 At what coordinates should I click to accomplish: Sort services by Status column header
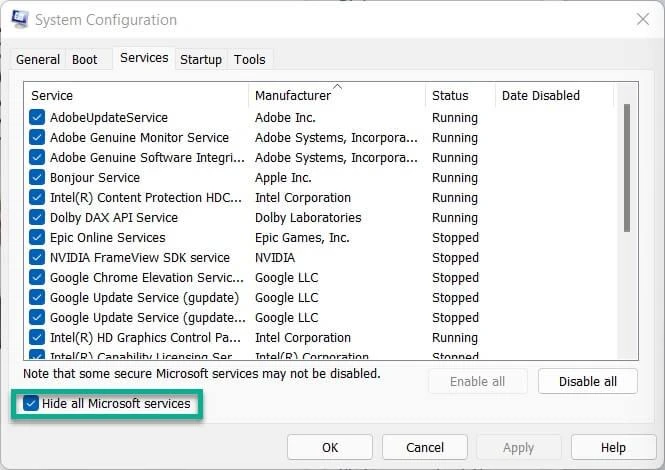point(450,96)
